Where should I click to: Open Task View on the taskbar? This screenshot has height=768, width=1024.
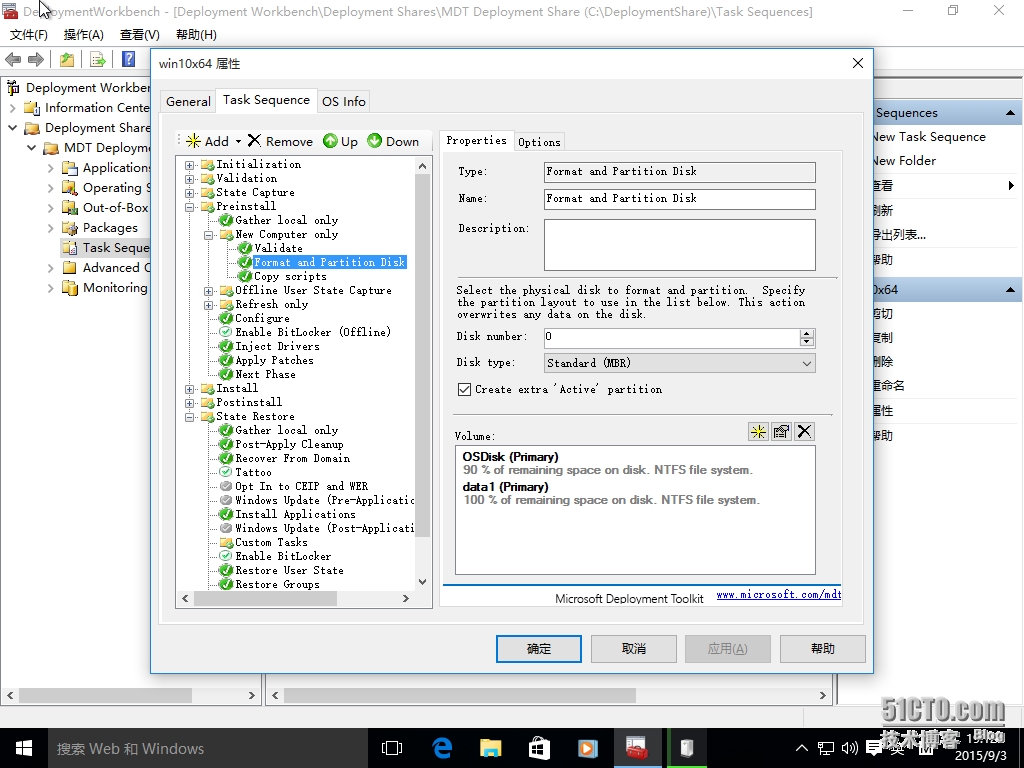pyautogui.click(x=392, y=748)
